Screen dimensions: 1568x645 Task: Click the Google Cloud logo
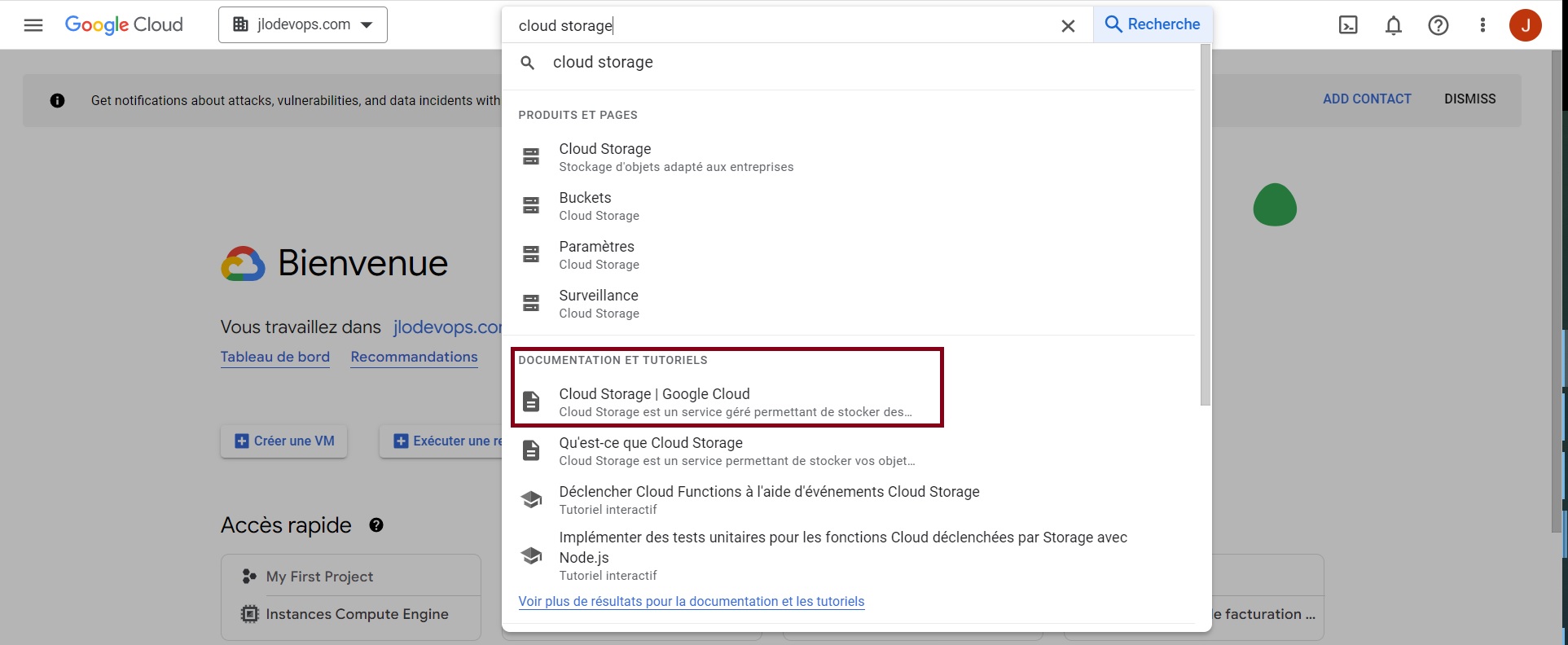124,25
